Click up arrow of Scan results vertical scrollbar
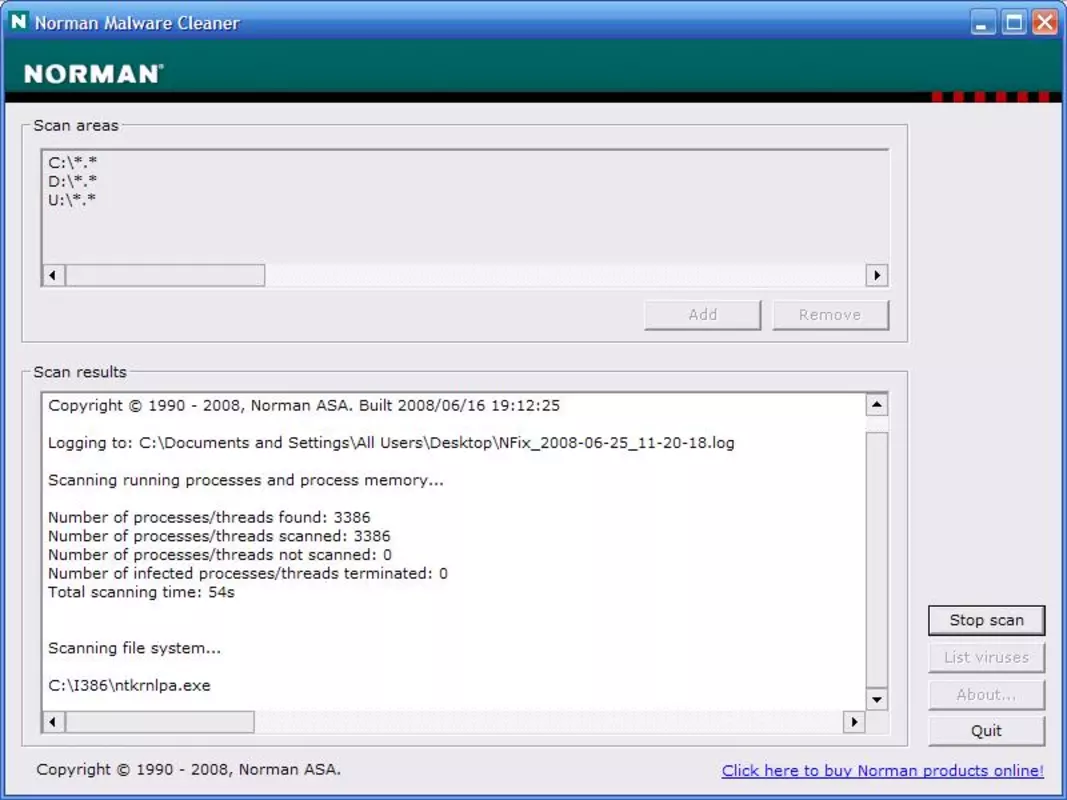 pos(876,405)
